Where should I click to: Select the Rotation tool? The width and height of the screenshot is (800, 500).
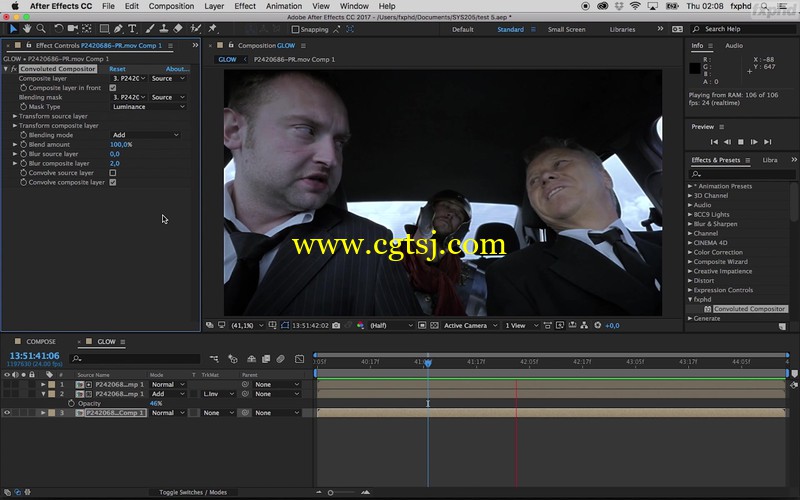pyautogui.click(x=59, y=29)
